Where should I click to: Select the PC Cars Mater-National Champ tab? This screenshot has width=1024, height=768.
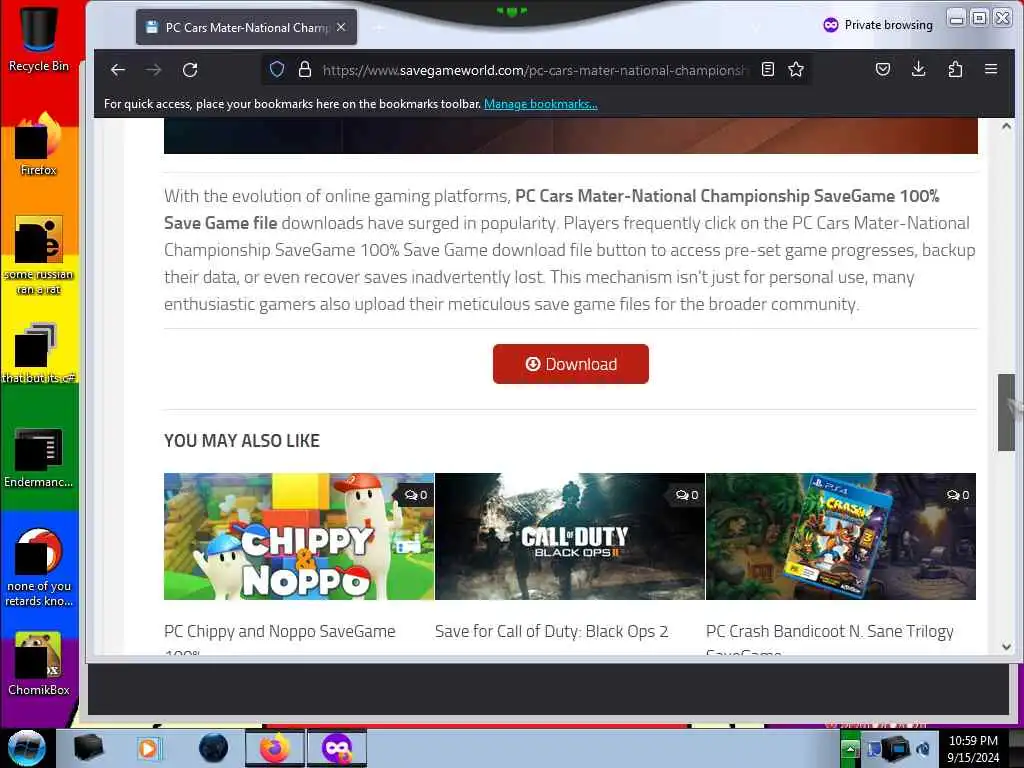pos(246,27)
